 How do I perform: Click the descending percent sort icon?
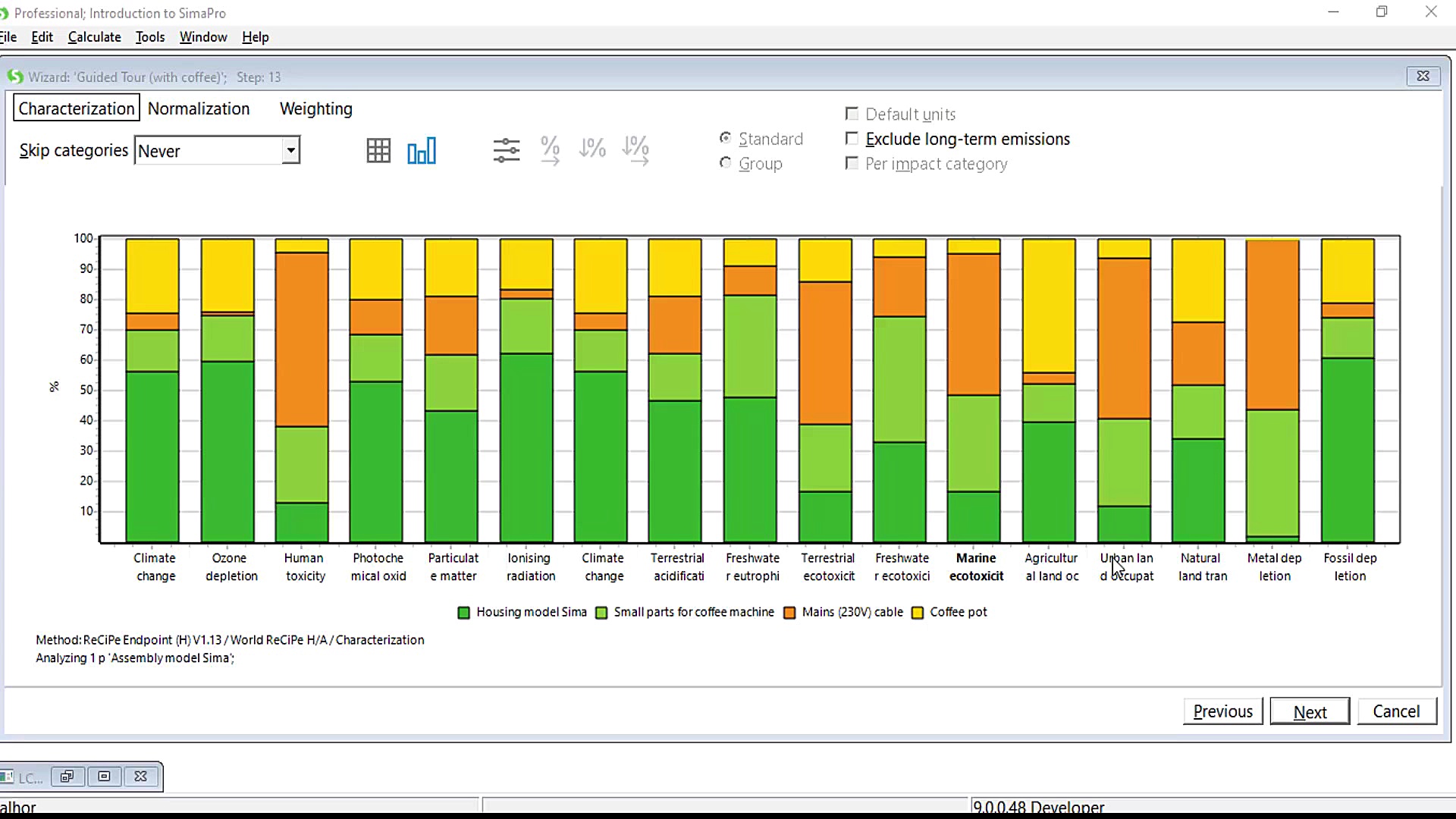tap(592, 149)
